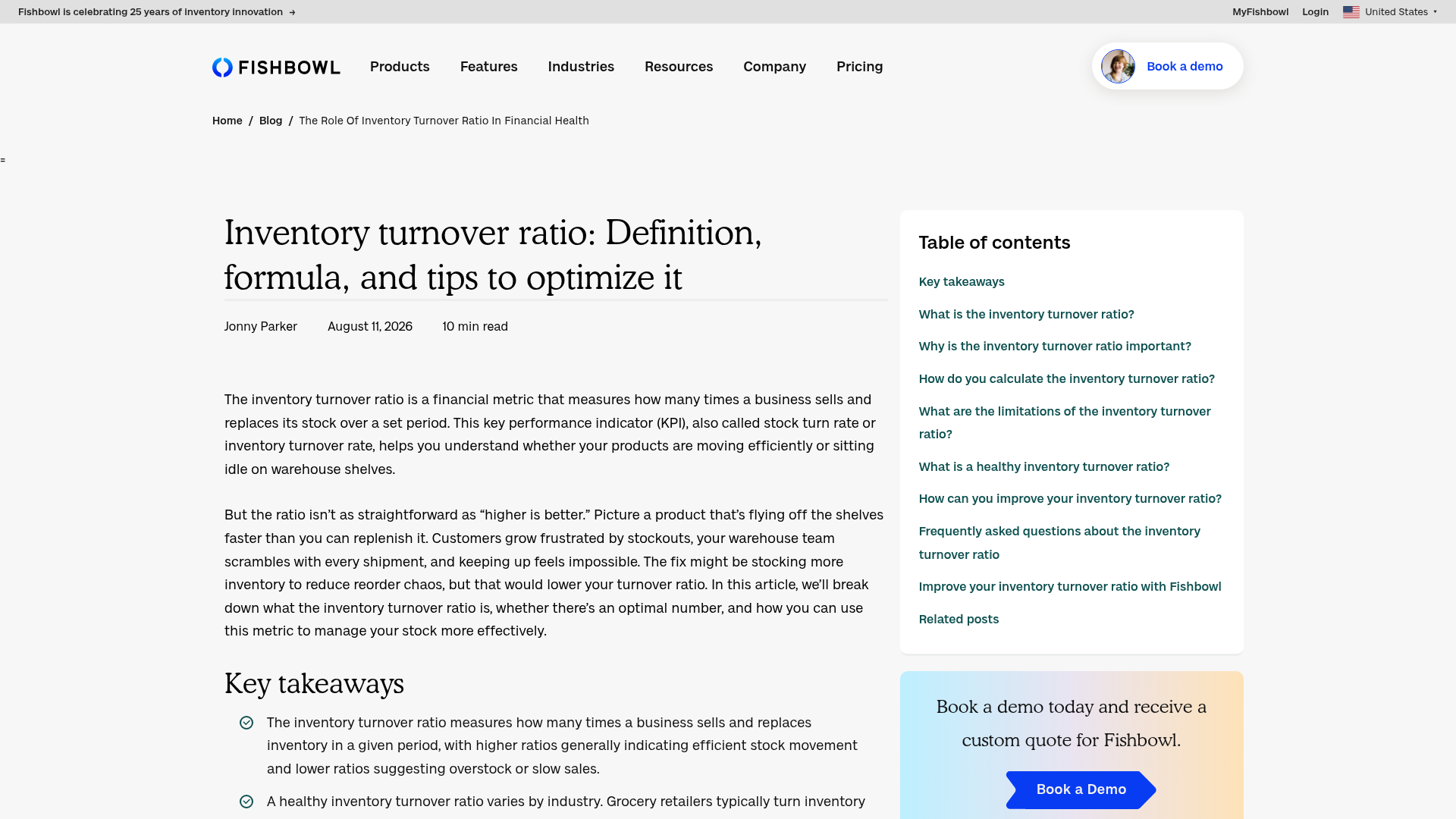Click the author name Jonny Parker

pos(261,327)
